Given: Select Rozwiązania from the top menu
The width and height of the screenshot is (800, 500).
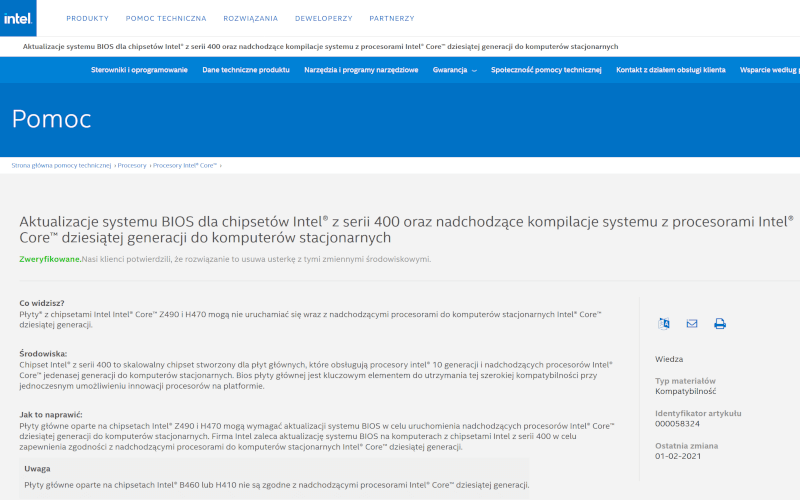Looking at the screenshot, I should click(250, 18).
